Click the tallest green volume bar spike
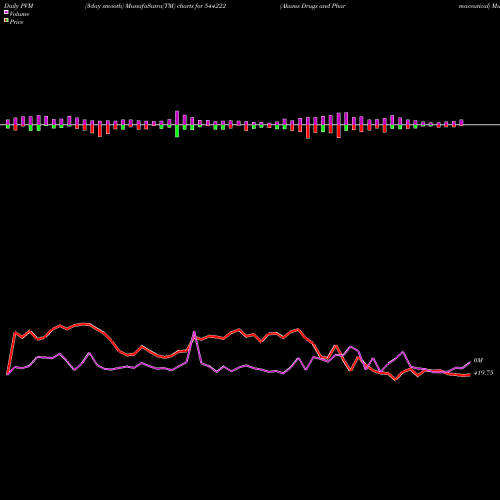The width and height of the screenshot is (500, 500). 177,131
